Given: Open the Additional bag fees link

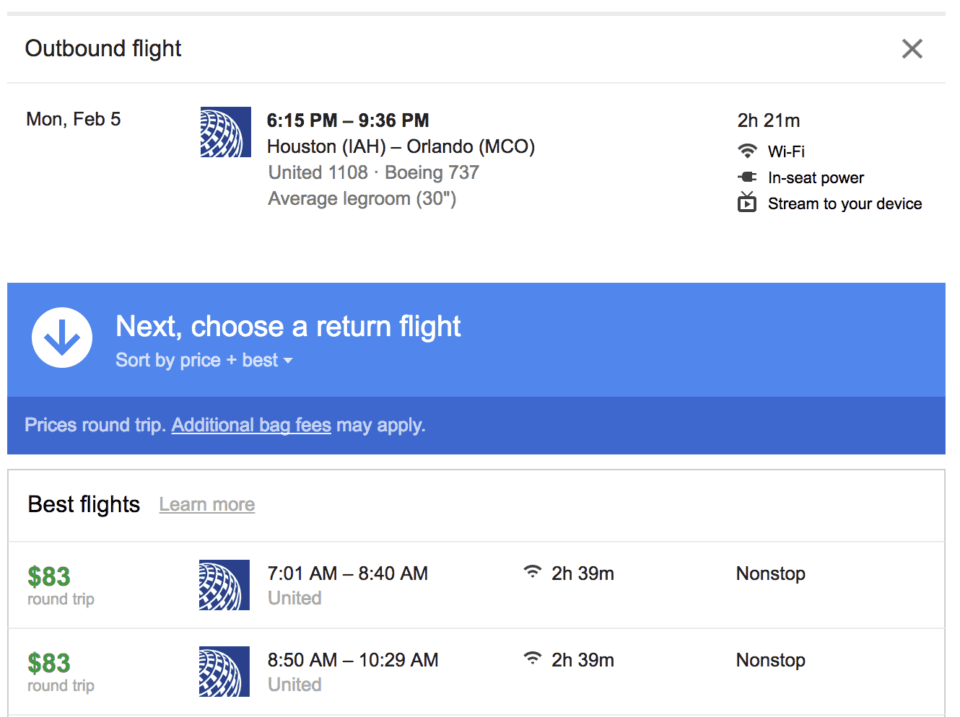Looking at the screenshot, I should coord(251,425).
